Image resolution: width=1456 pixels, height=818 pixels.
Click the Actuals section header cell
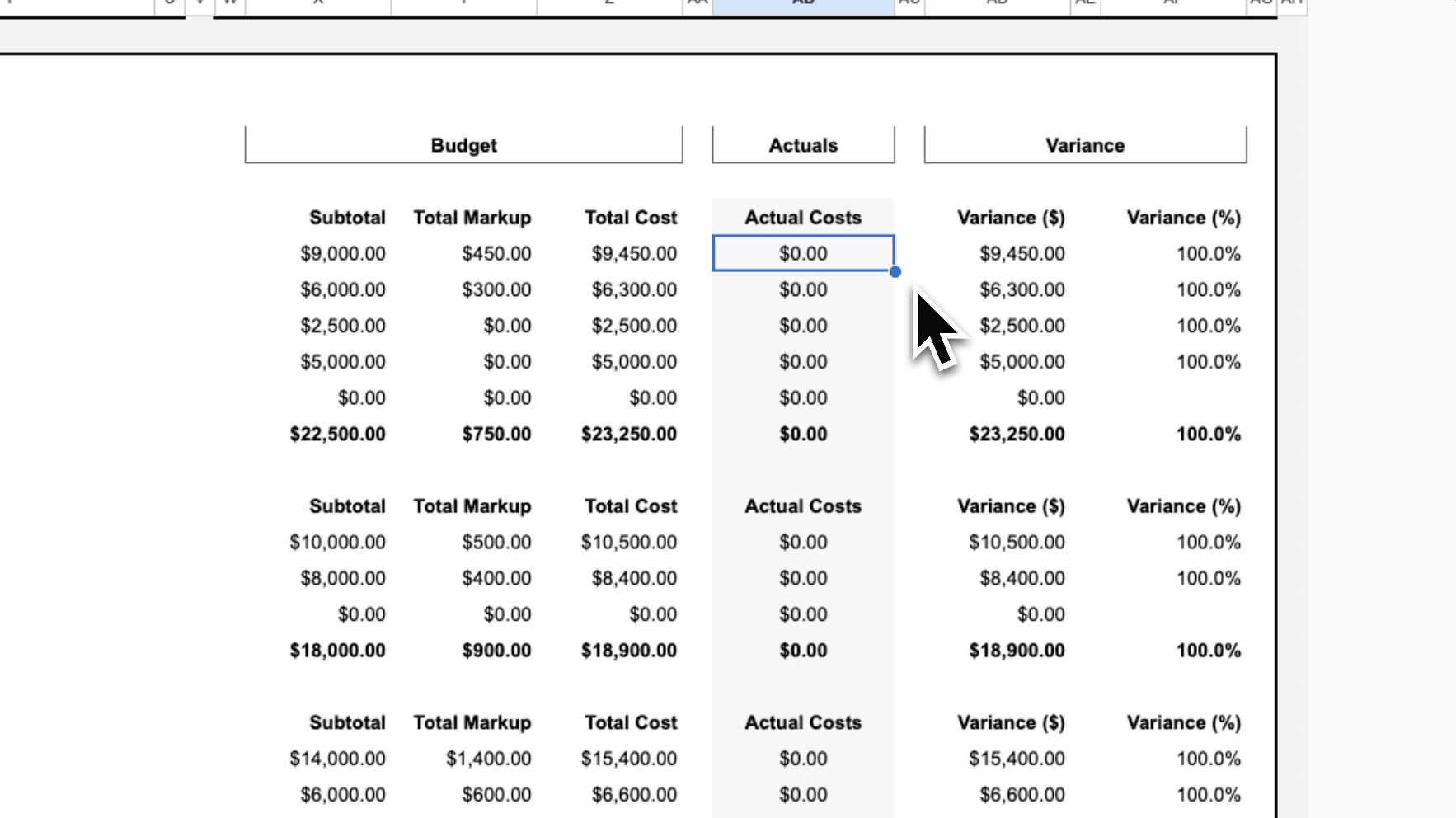pos(802,144)
